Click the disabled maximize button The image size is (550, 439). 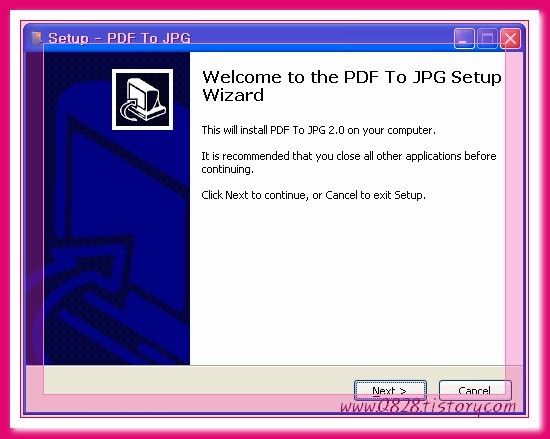(x=487, y=38)
